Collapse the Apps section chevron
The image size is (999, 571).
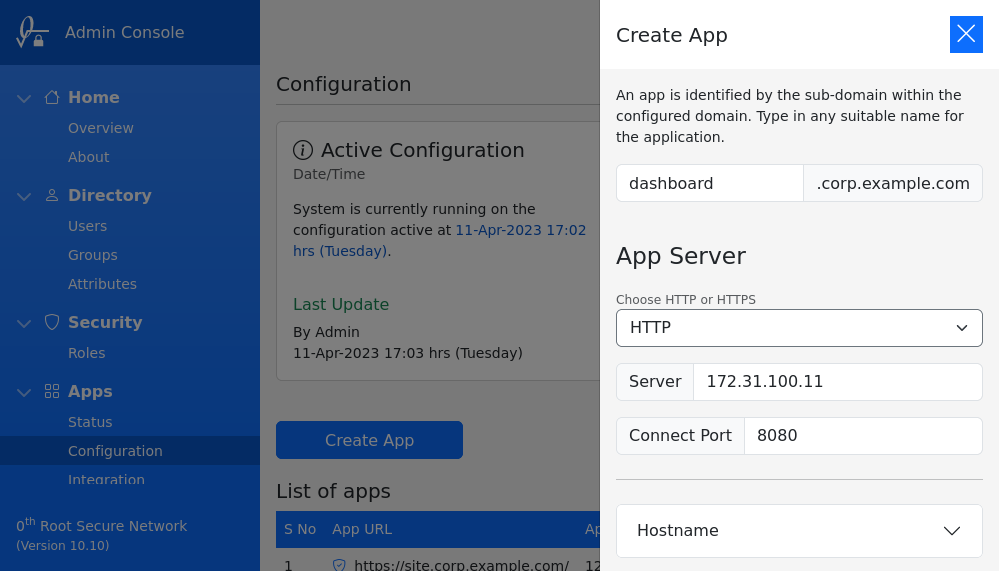[x=24, y=392]
